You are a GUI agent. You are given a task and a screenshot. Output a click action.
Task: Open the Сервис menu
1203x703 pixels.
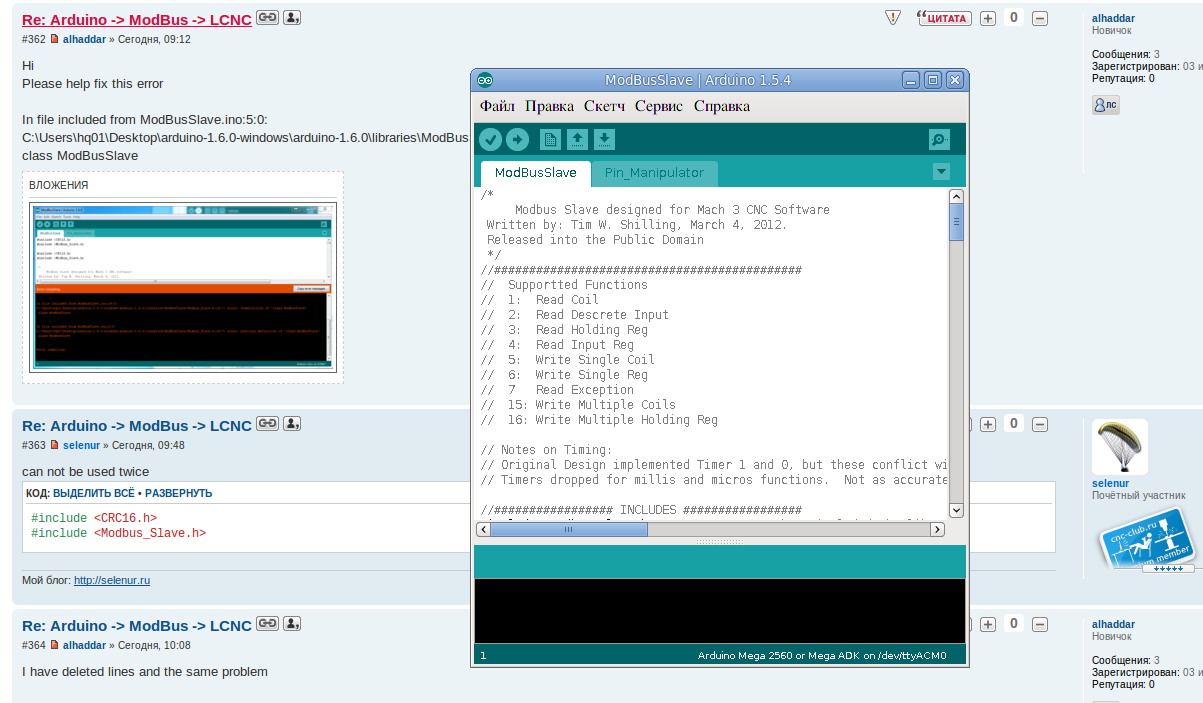click(659, 106)
